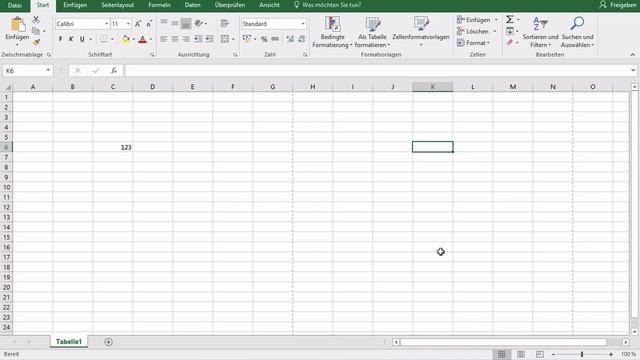640x360 pixels.
Task: Decrease font size with small A
Action: click(x=149, y=24)
